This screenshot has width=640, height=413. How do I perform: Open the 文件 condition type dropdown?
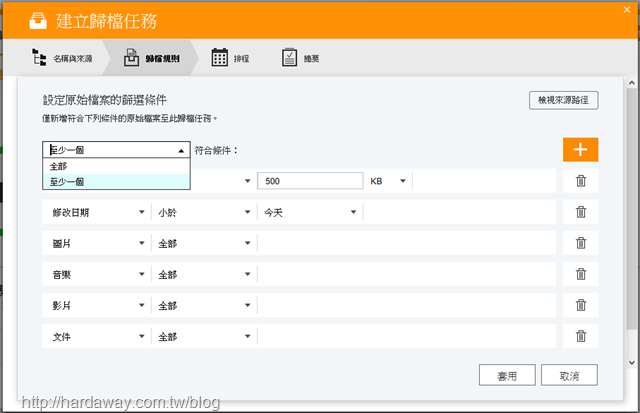[x=97, y=336]
